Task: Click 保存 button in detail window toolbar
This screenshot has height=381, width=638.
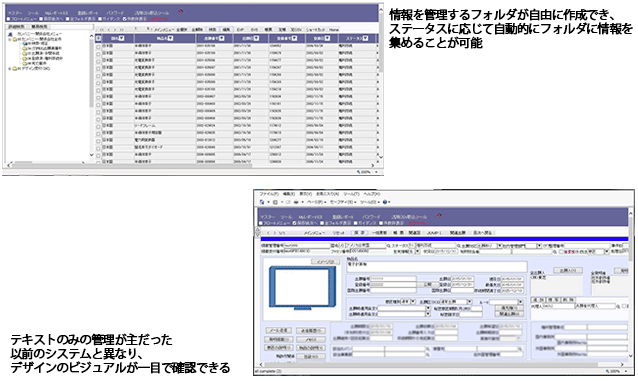Action: [359, 233]
